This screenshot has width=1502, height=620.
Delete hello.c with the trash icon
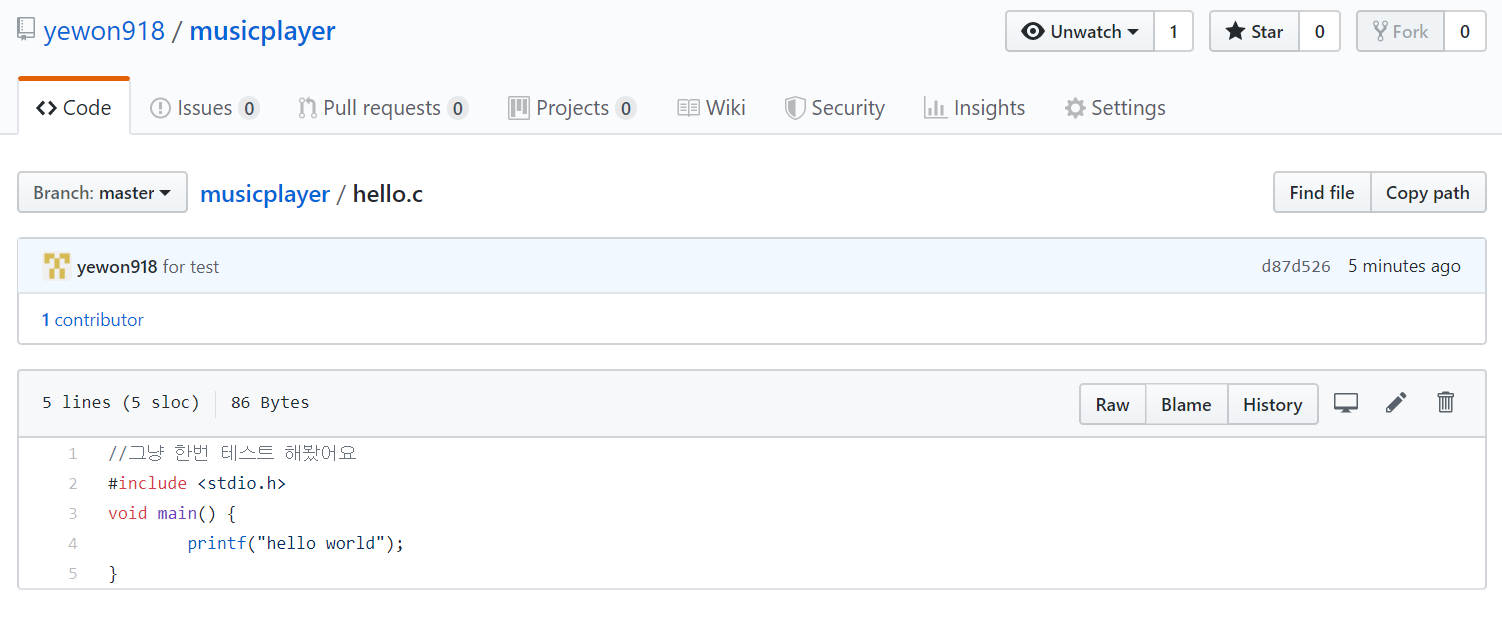coord(1445,403)
